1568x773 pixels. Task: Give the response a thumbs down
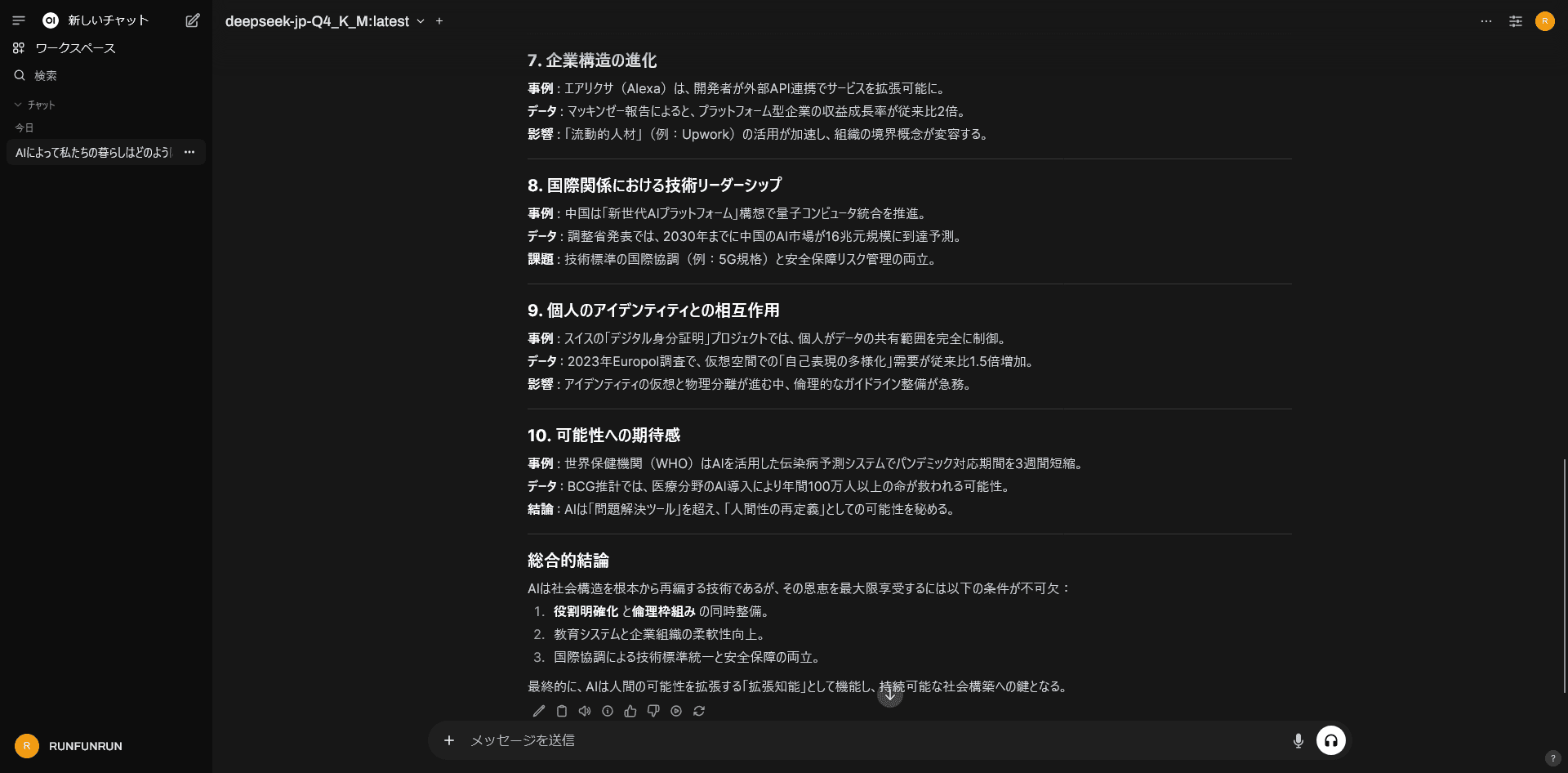point(653,711)
